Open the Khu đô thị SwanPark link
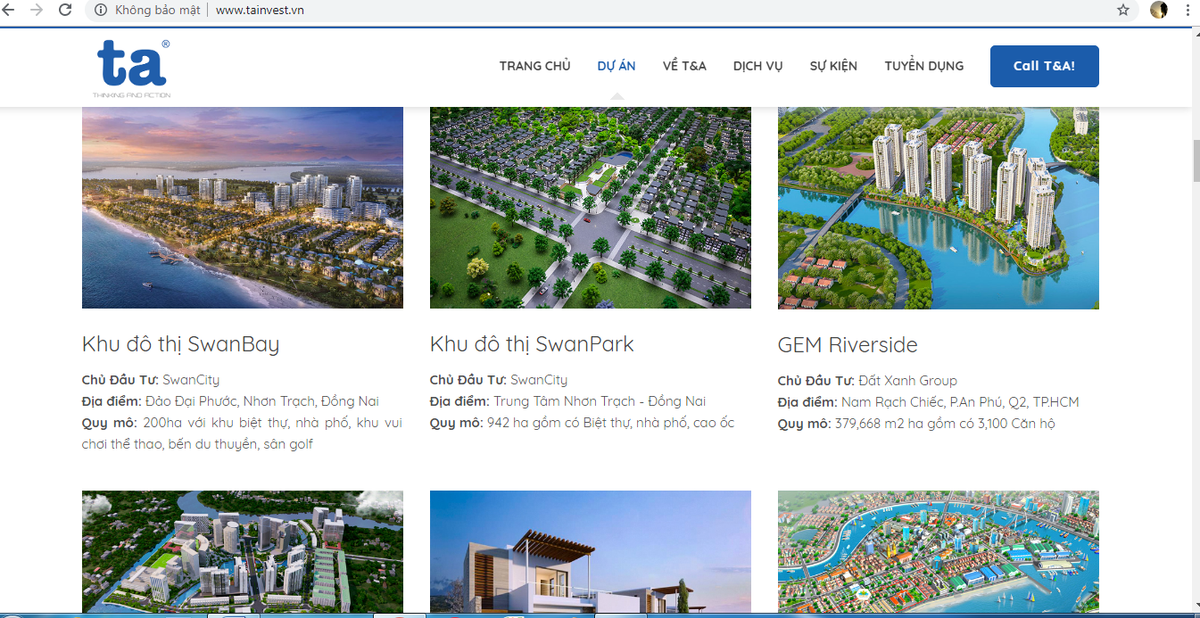The width and height of the screenshot is (1200, 618). click(x=531, y=344)
